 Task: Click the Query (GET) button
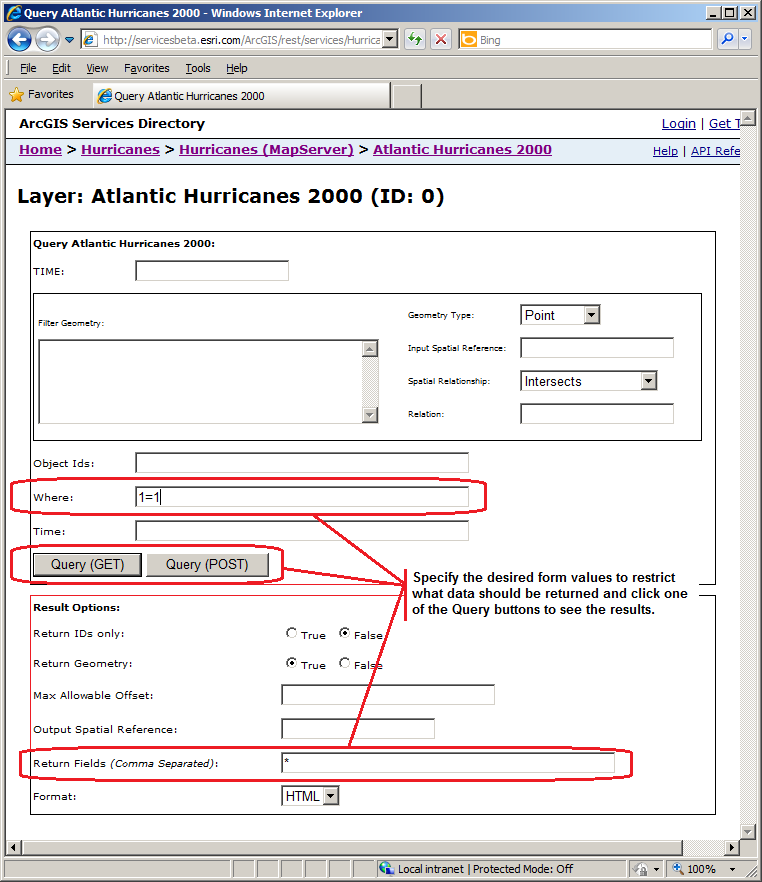coord(87,565)
